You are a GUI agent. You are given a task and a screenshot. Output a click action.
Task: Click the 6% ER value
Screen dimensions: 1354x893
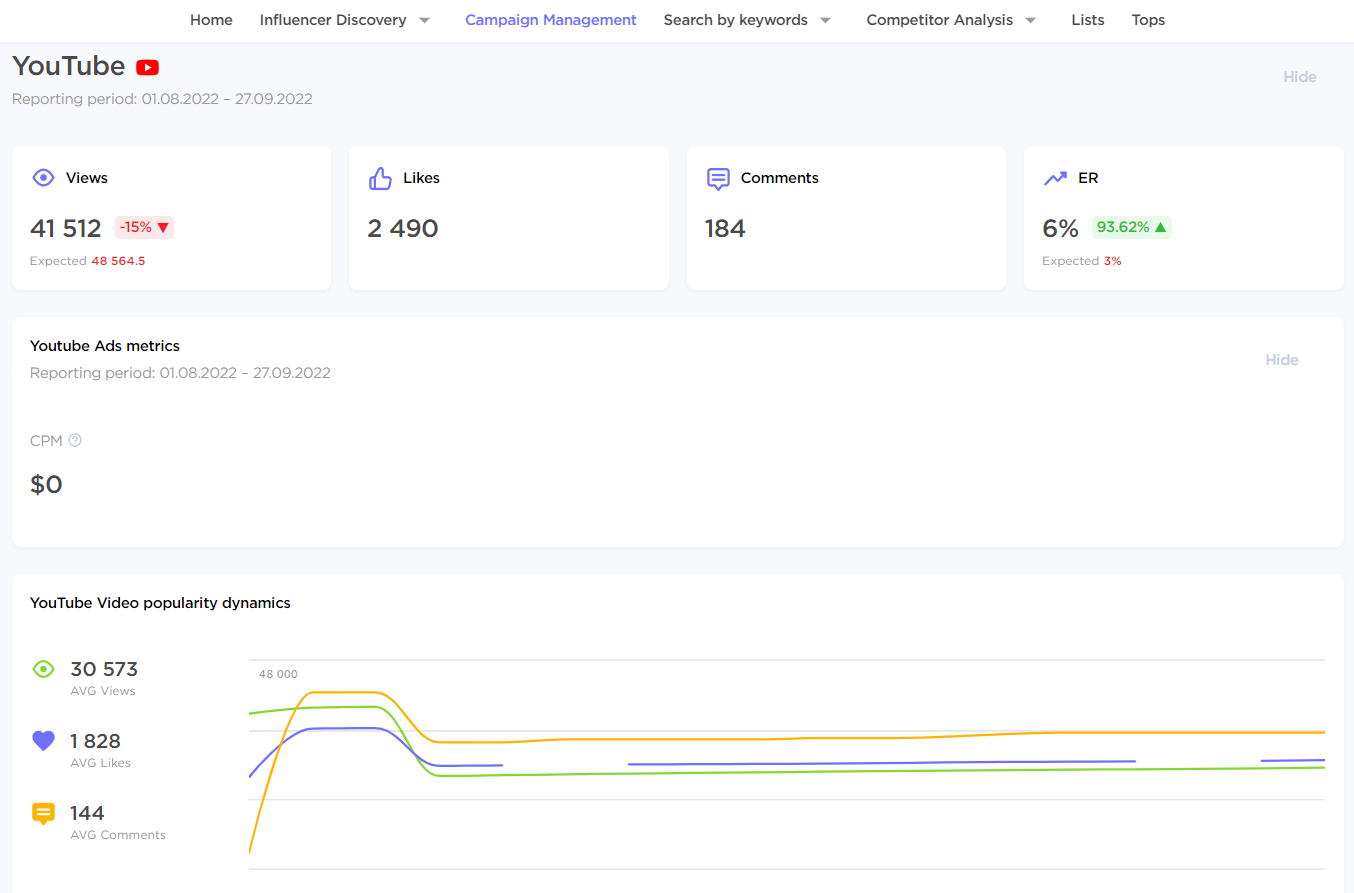point(1060,228)
